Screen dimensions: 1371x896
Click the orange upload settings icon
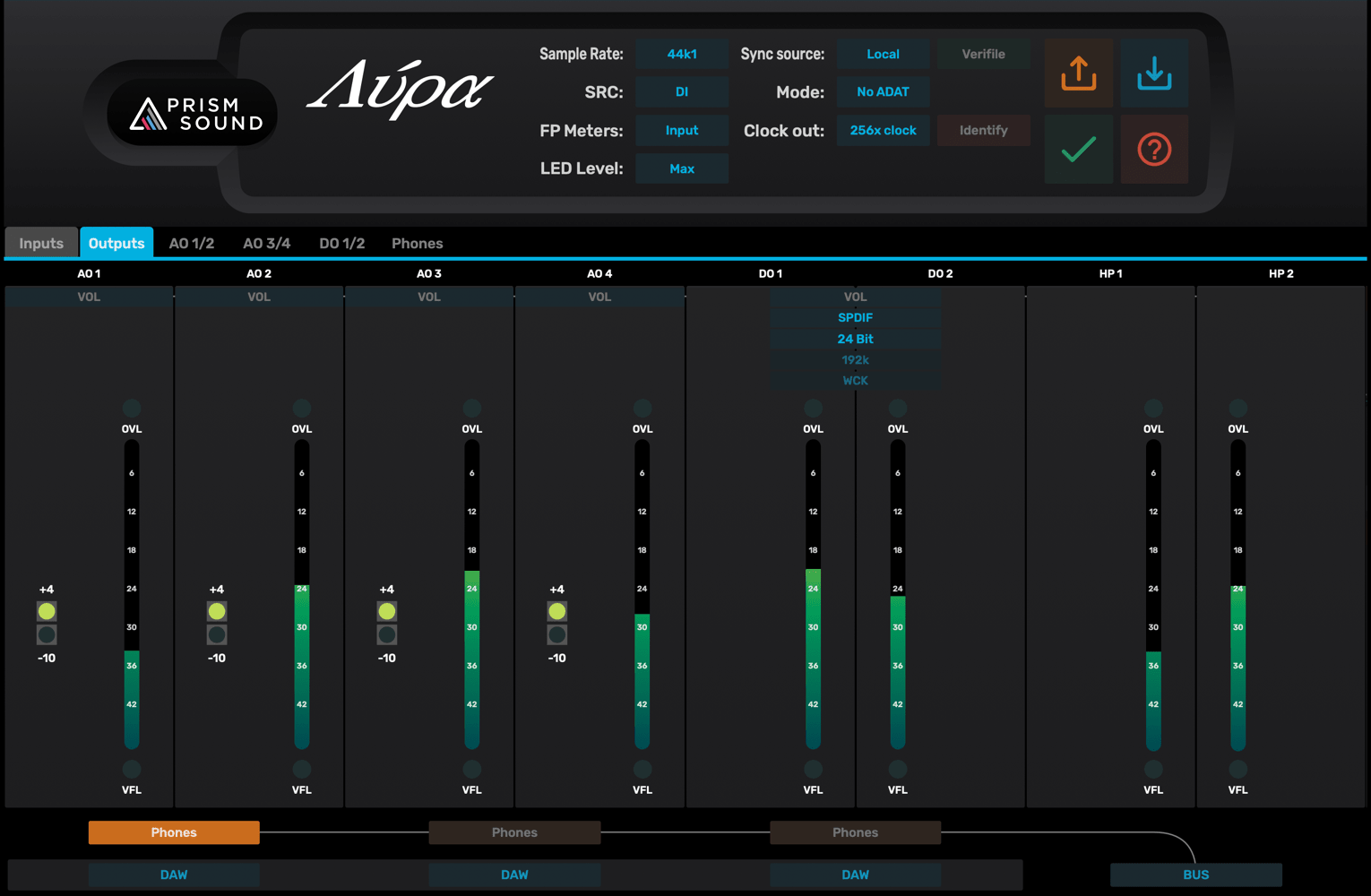coord(1078,73)
